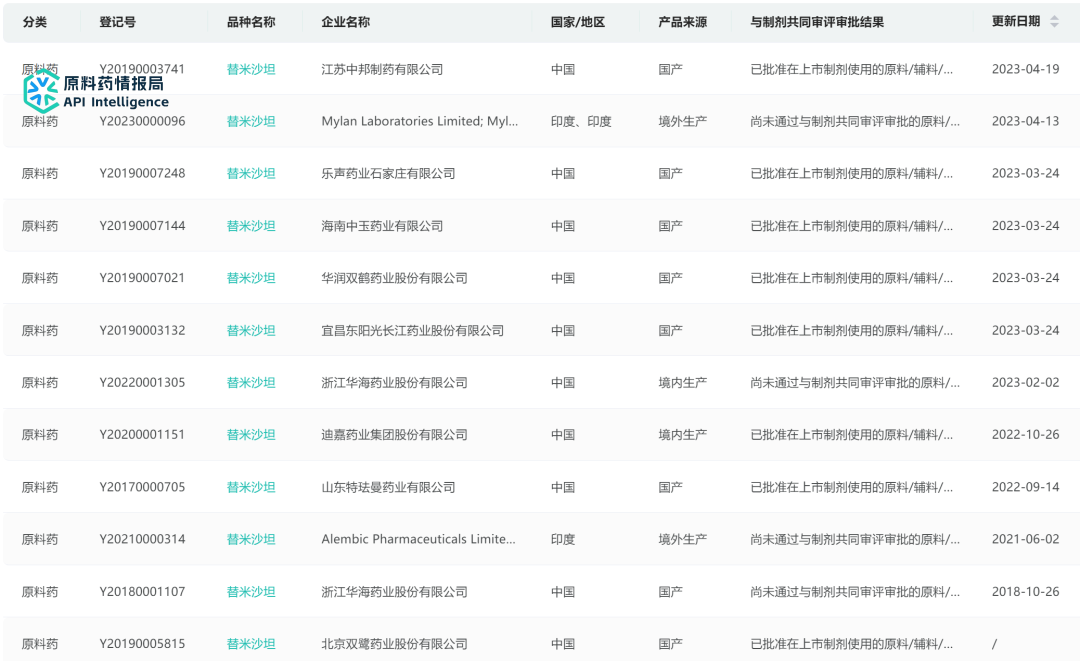Image resolution: width=1080 pixels, height=661 pixels.
Task: Click the 产品来源 column header
Action: point(682,22)
